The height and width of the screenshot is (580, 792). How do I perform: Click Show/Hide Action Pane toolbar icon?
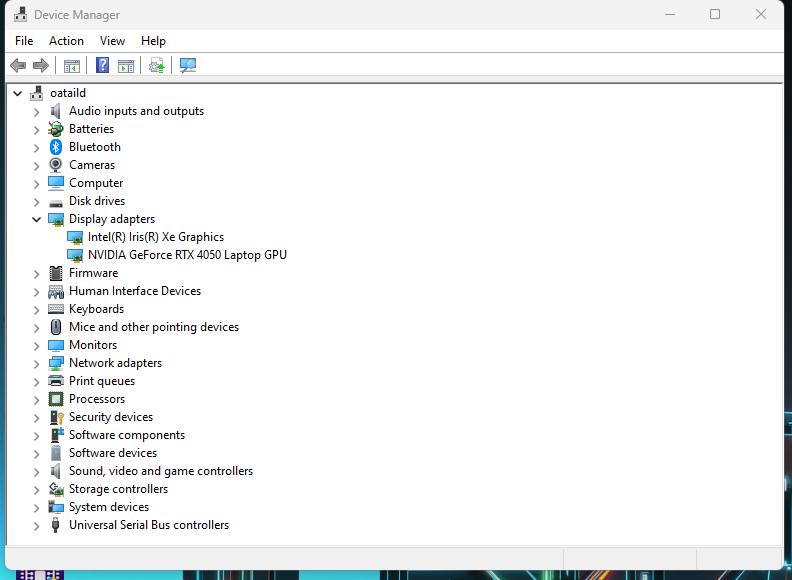[126, 66]
